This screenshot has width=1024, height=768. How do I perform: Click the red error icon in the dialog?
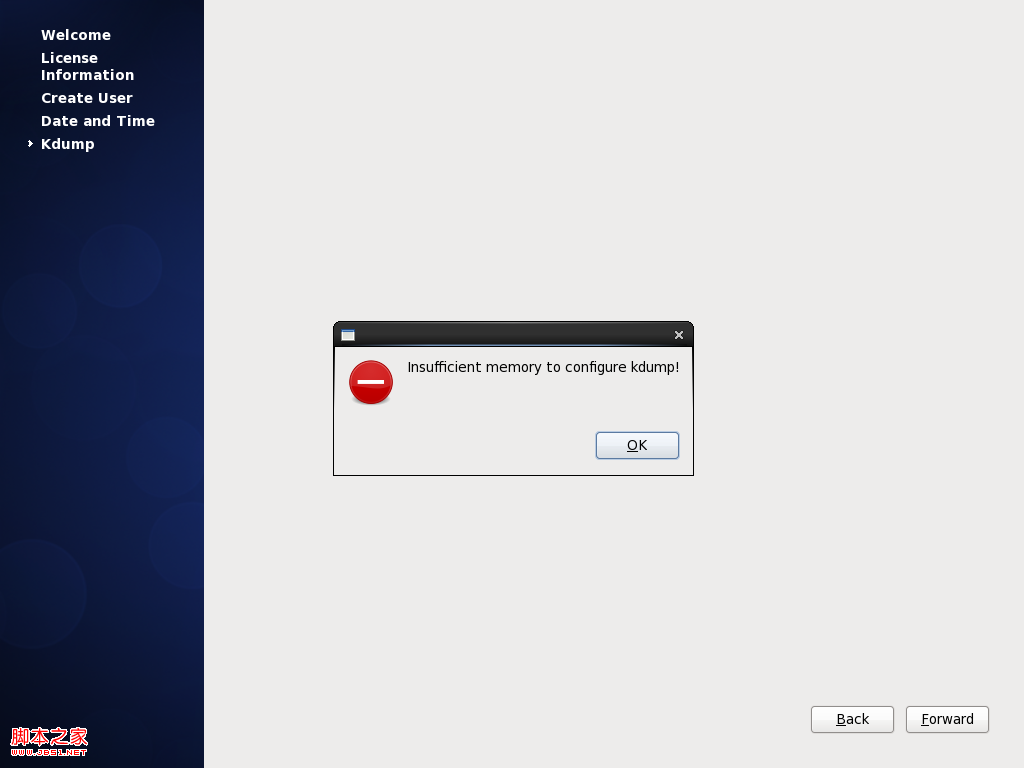[370, 382]
